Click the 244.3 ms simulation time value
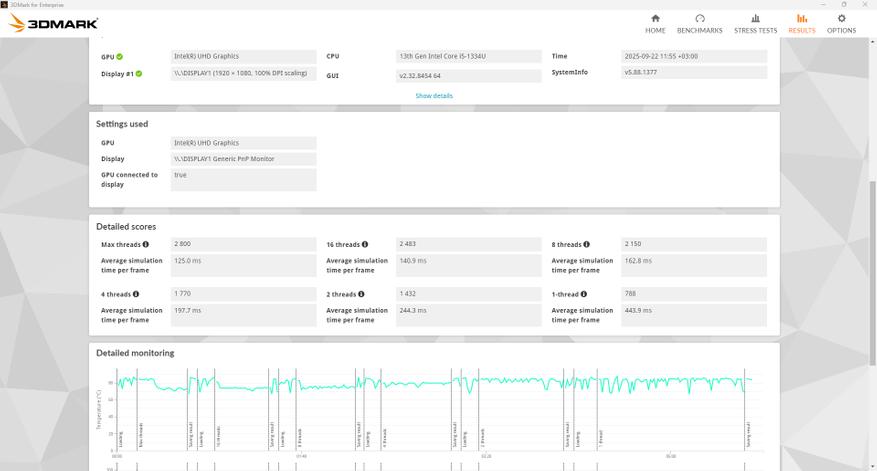Viewport: 877px width, 471px height. pyautogui.click(x=469, y=315)
